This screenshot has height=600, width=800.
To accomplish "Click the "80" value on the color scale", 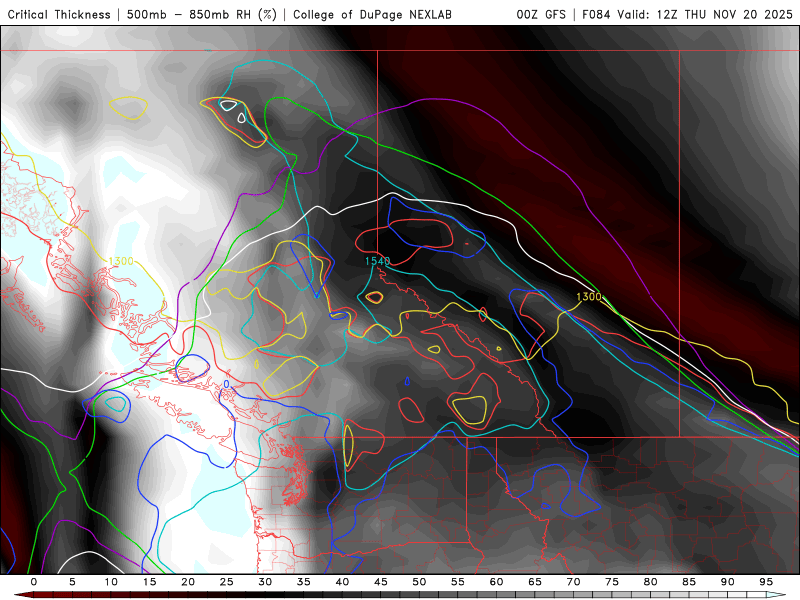I will click(x=651, y=582).
